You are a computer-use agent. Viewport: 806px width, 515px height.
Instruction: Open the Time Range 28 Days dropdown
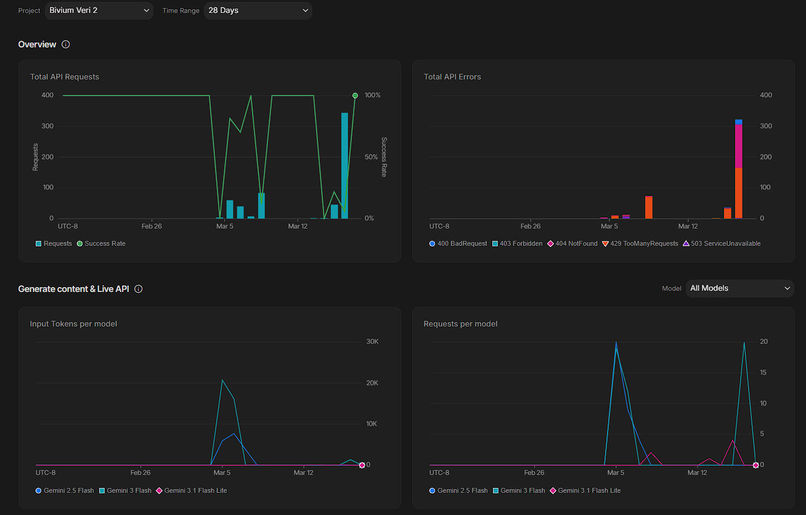[258, 10]
